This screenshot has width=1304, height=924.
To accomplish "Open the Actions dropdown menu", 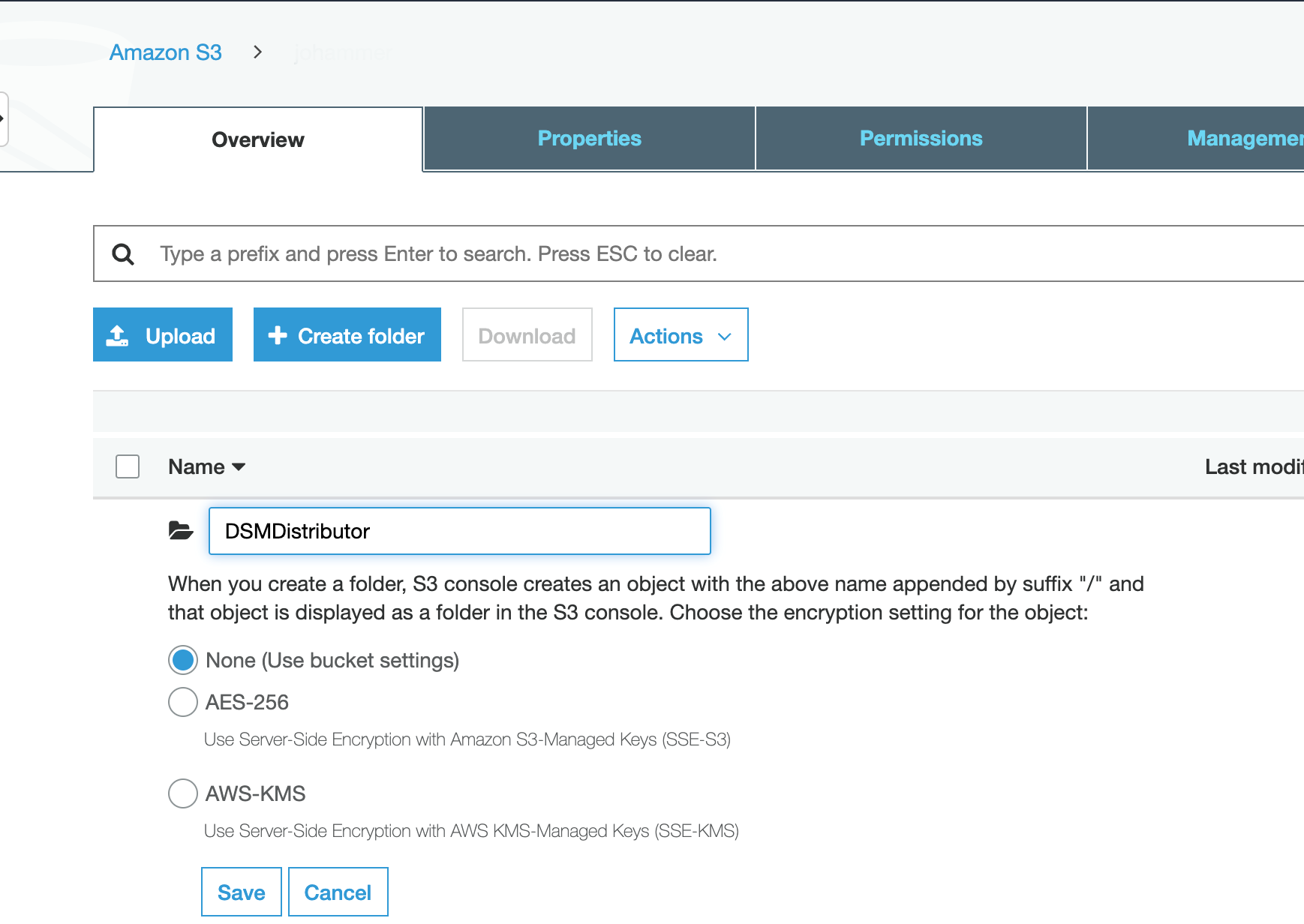I will click(x=681, y=334).
